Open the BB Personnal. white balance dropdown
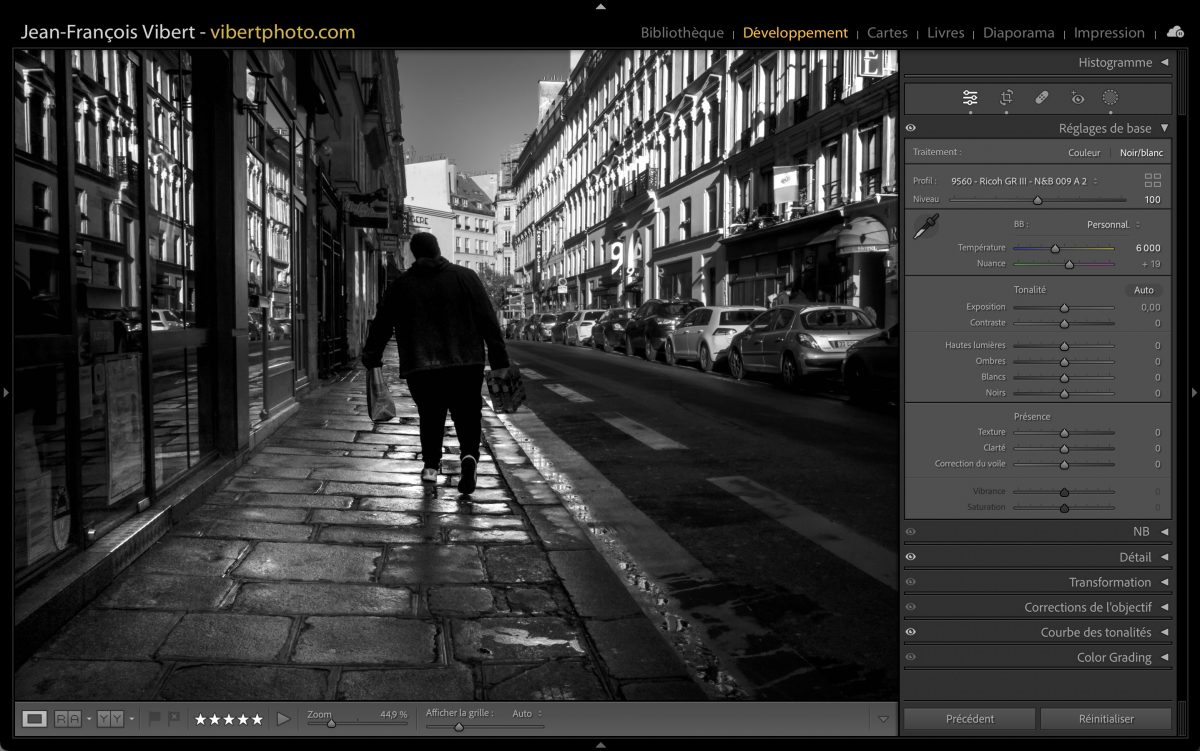The height and width of the screenshot is (751, 1200). coord(1113,225)
